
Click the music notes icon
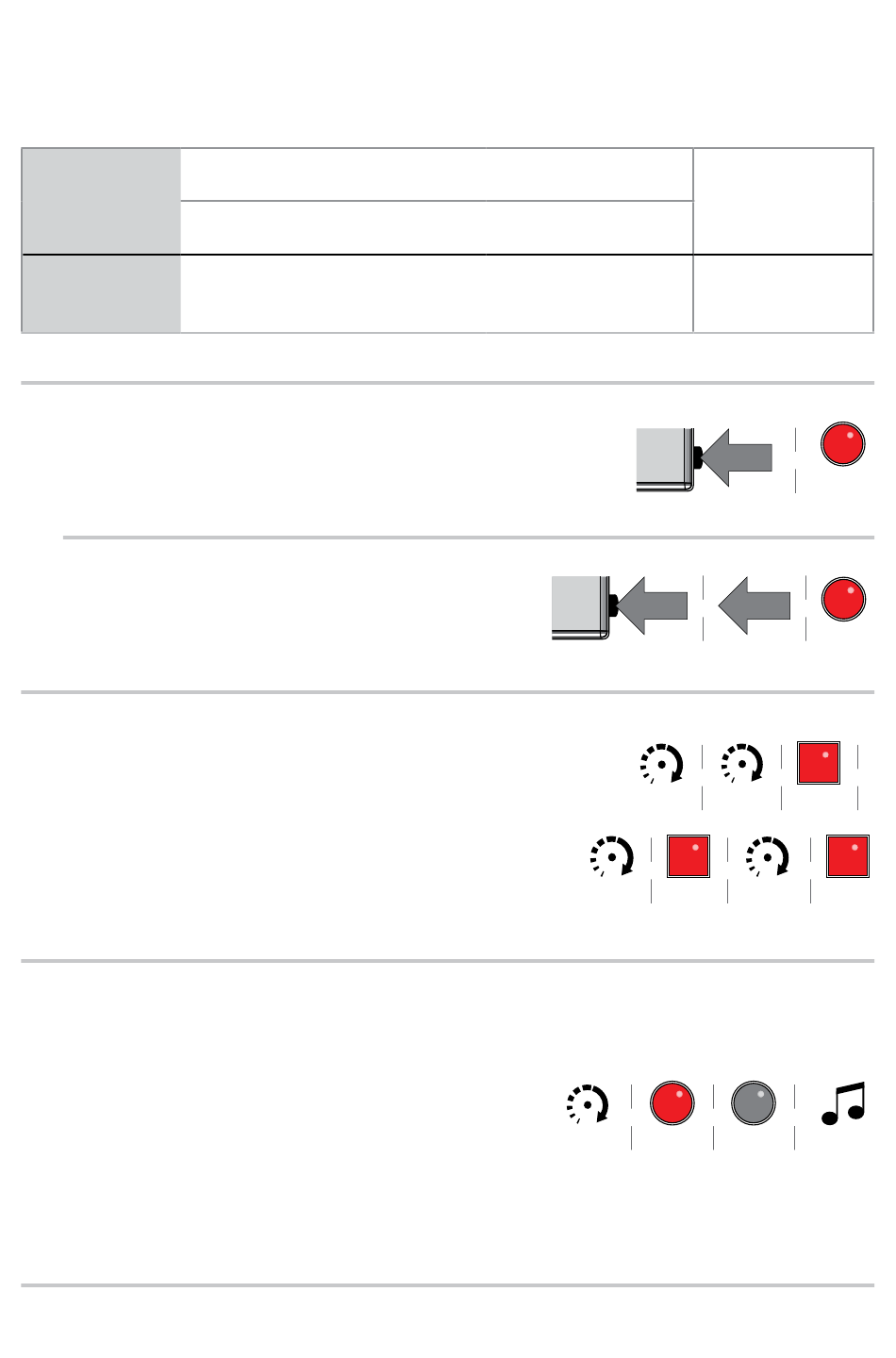[843, 1103]
